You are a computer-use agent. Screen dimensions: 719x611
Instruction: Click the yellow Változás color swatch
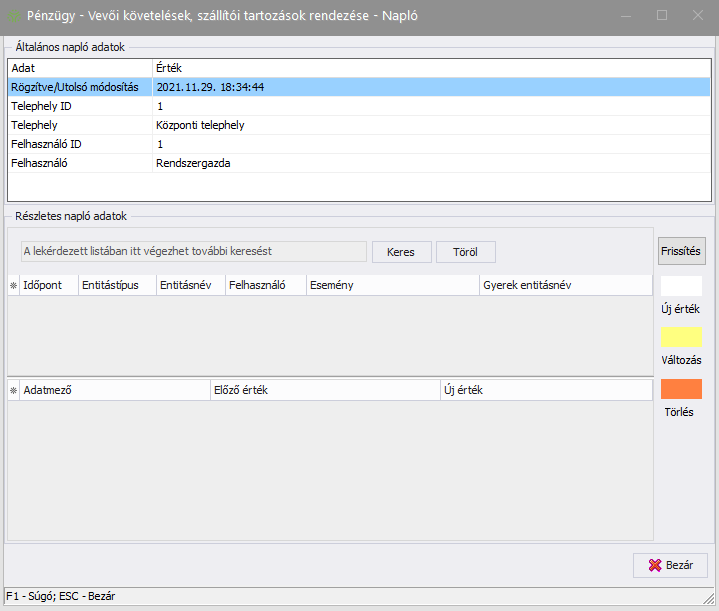(681, 337)
